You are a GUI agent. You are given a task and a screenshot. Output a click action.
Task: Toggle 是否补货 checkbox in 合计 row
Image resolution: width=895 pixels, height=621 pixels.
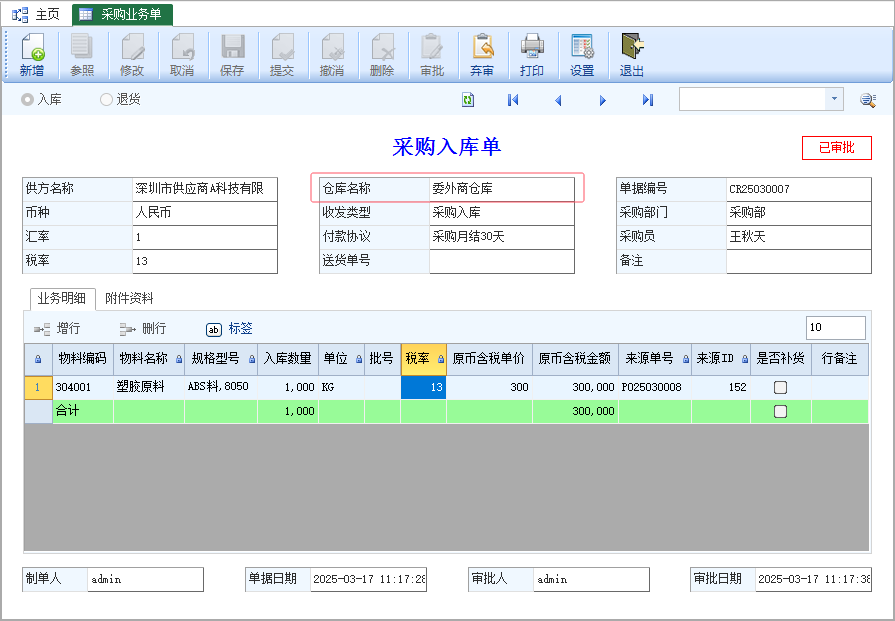point(780,412)
